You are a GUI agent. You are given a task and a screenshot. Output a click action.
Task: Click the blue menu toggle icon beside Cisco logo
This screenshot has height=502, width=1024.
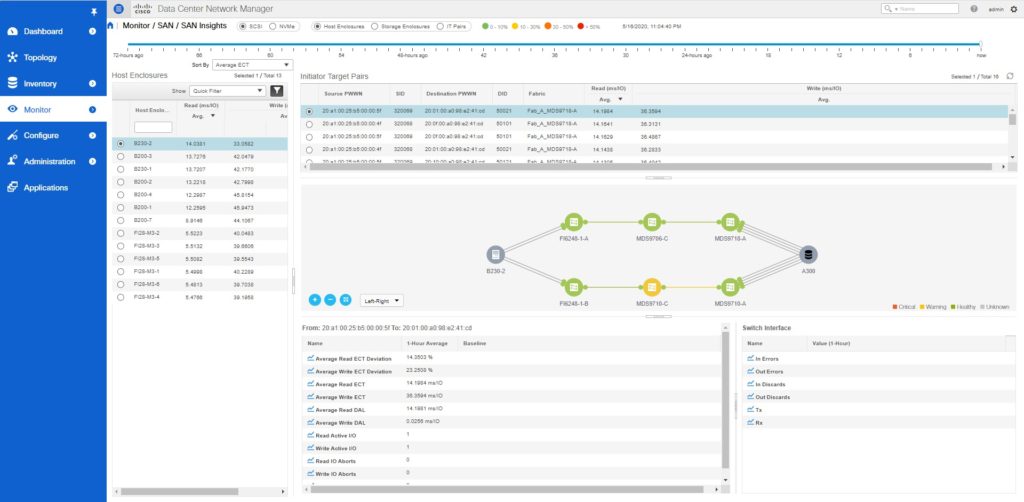click(118, 8)
